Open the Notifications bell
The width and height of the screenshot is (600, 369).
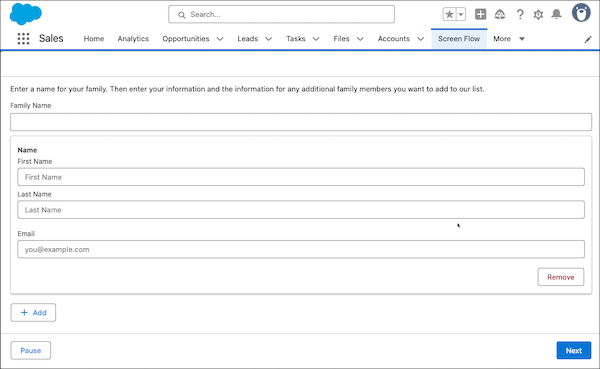pos(556,15)
